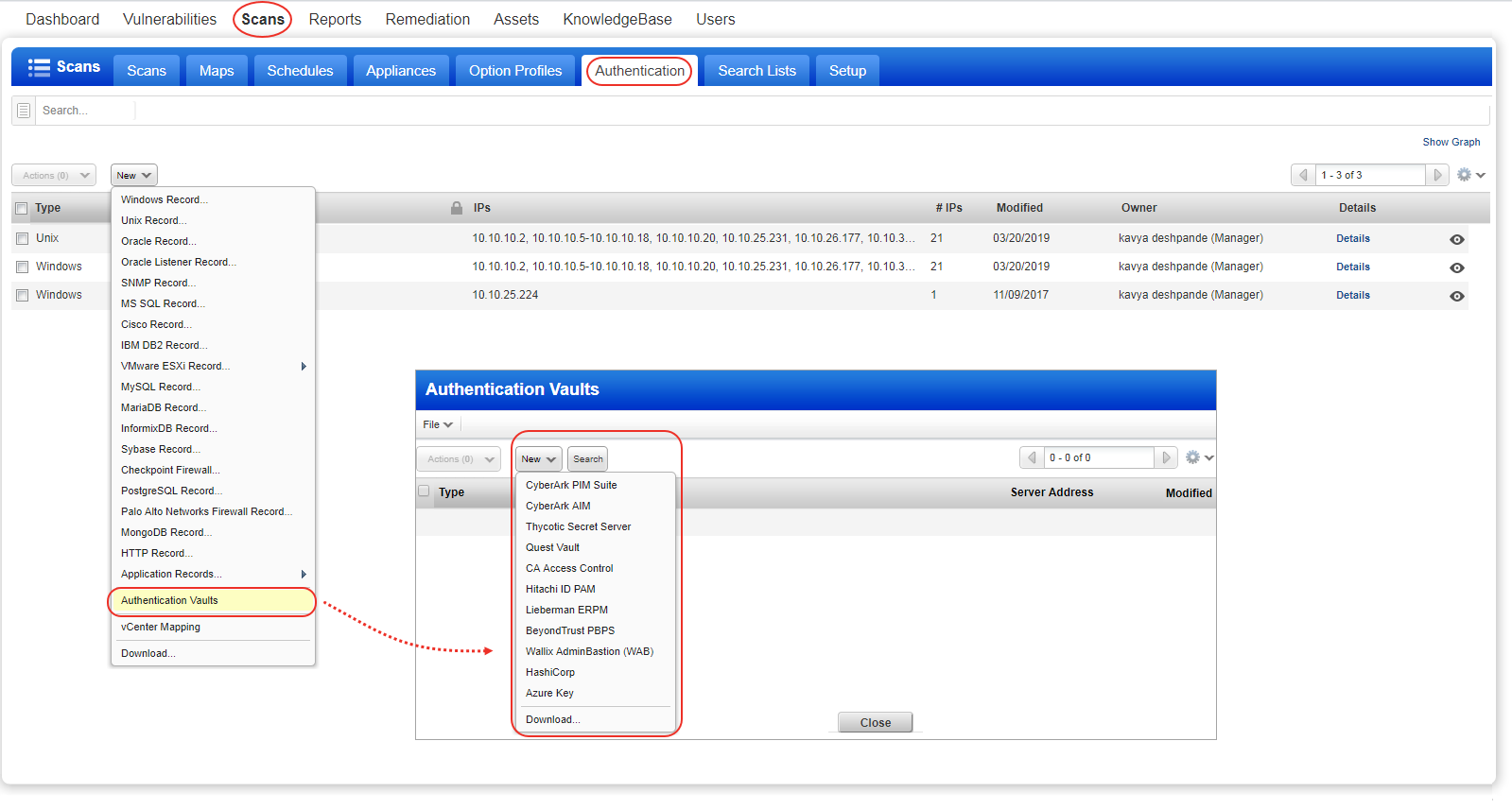Image resolution: width=1512 pixels, height=810 pixels.
Task: Switch to the Schedules tab
Action: click(300, 71)
